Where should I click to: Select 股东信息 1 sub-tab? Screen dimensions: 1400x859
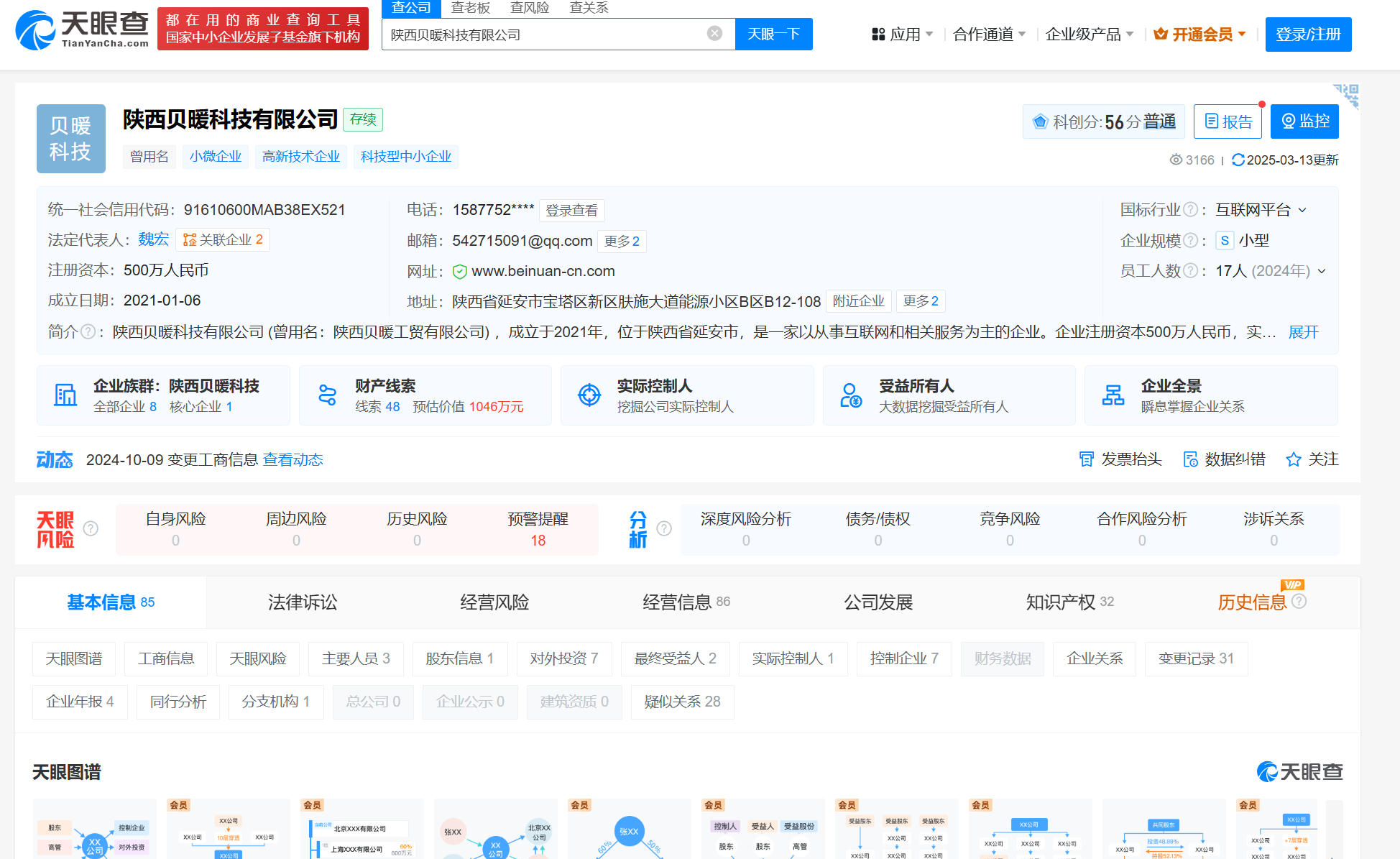coord(460,659)
